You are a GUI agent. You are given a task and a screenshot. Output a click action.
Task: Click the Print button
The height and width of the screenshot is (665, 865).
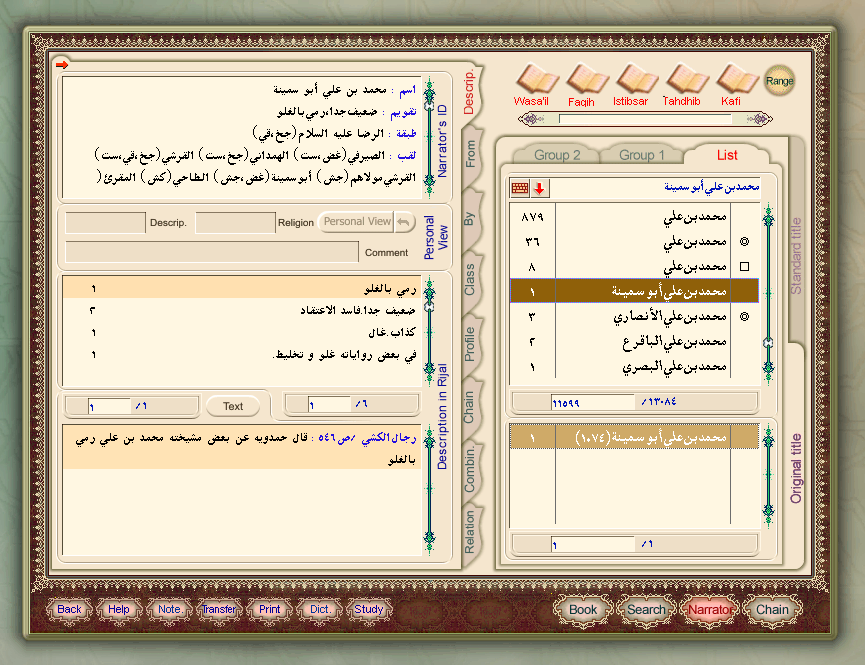[269, 609]
